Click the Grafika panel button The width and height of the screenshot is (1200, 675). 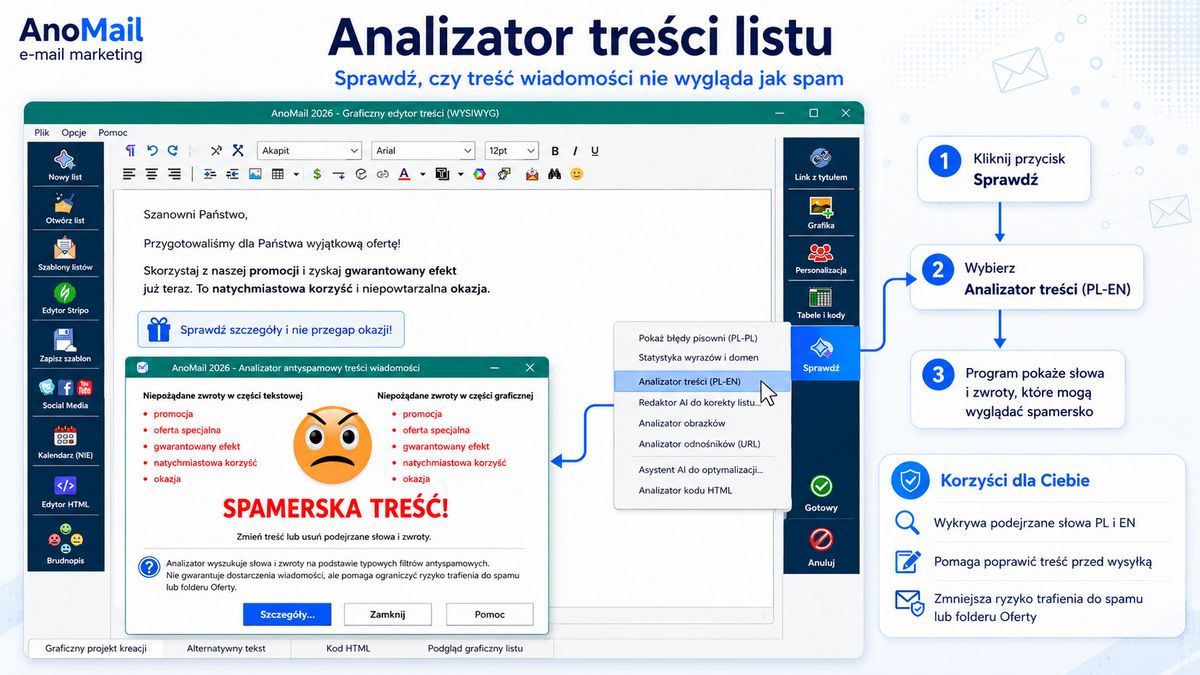821,212
